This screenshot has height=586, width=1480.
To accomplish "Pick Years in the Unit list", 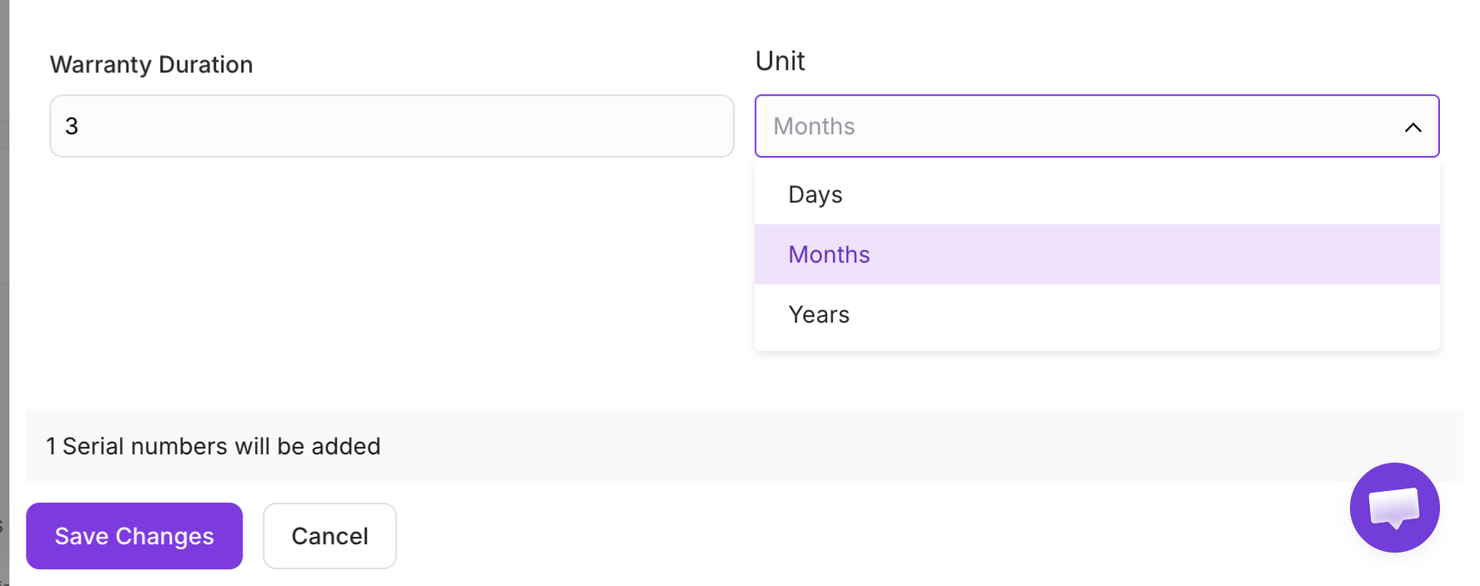I will click(x=1097, y=314).
